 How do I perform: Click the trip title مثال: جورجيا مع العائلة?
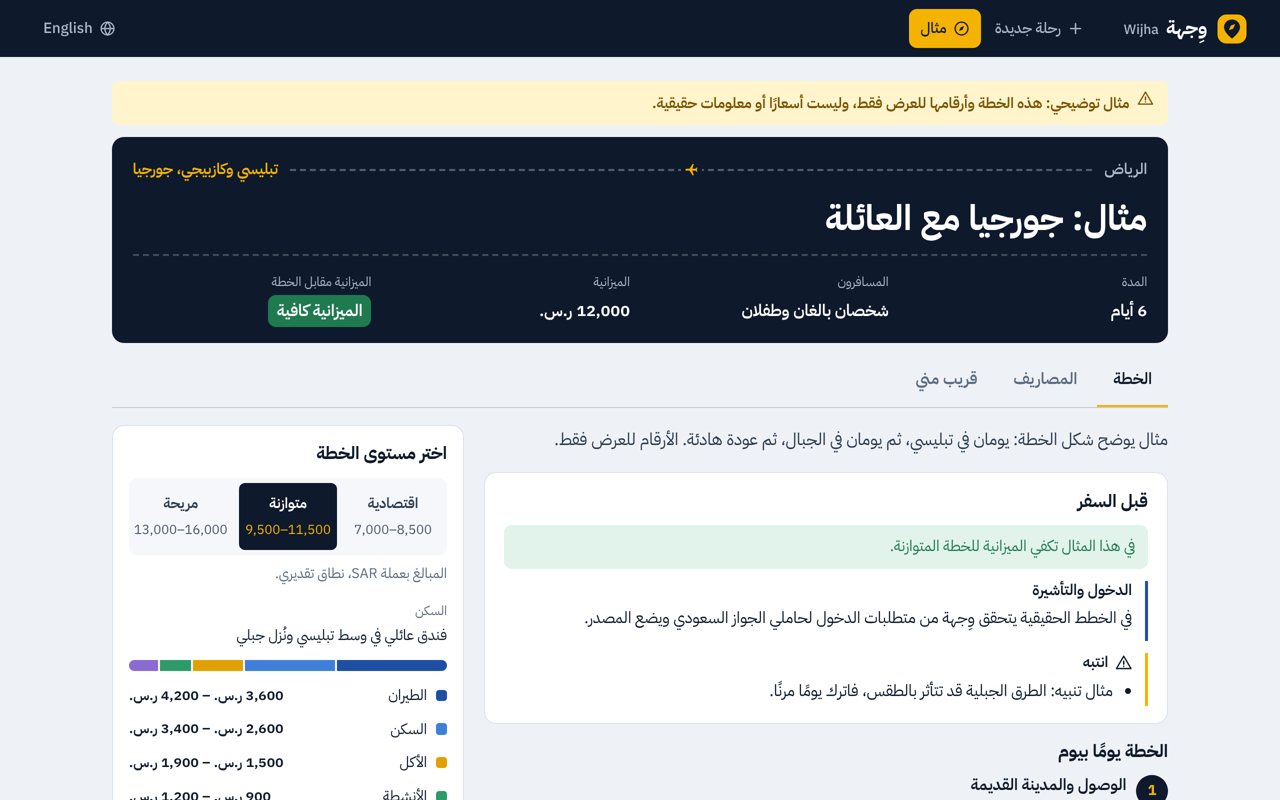[986, 218]
